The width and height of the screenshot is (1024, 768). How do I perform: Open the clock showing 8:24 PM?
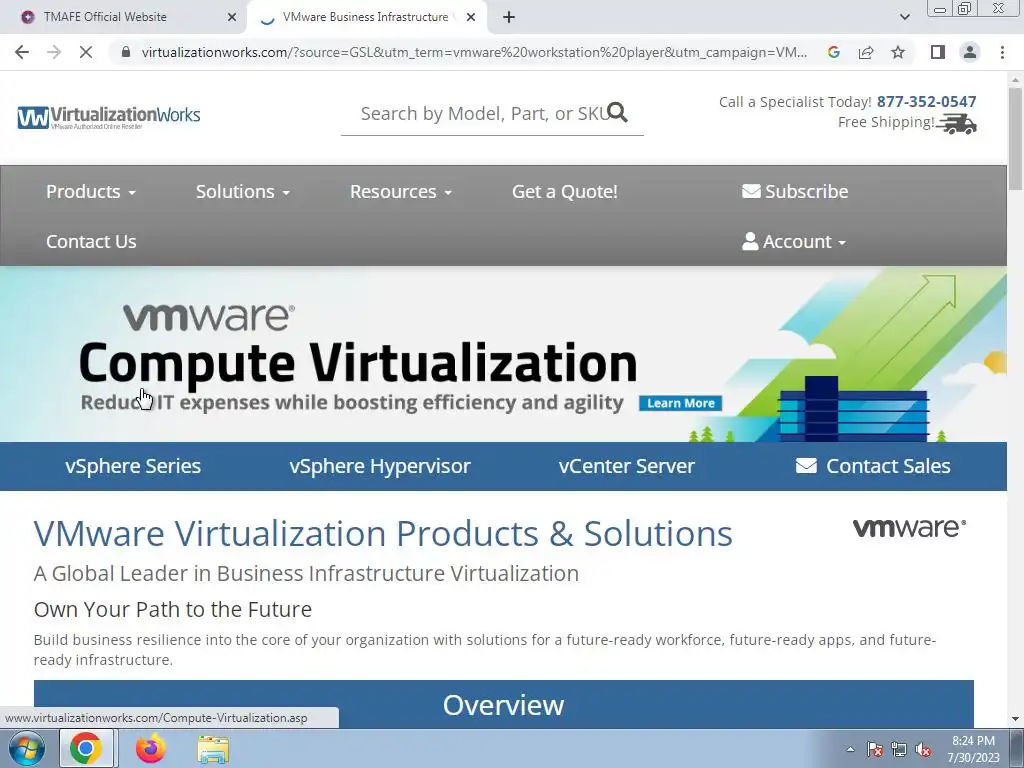[973, 748]
